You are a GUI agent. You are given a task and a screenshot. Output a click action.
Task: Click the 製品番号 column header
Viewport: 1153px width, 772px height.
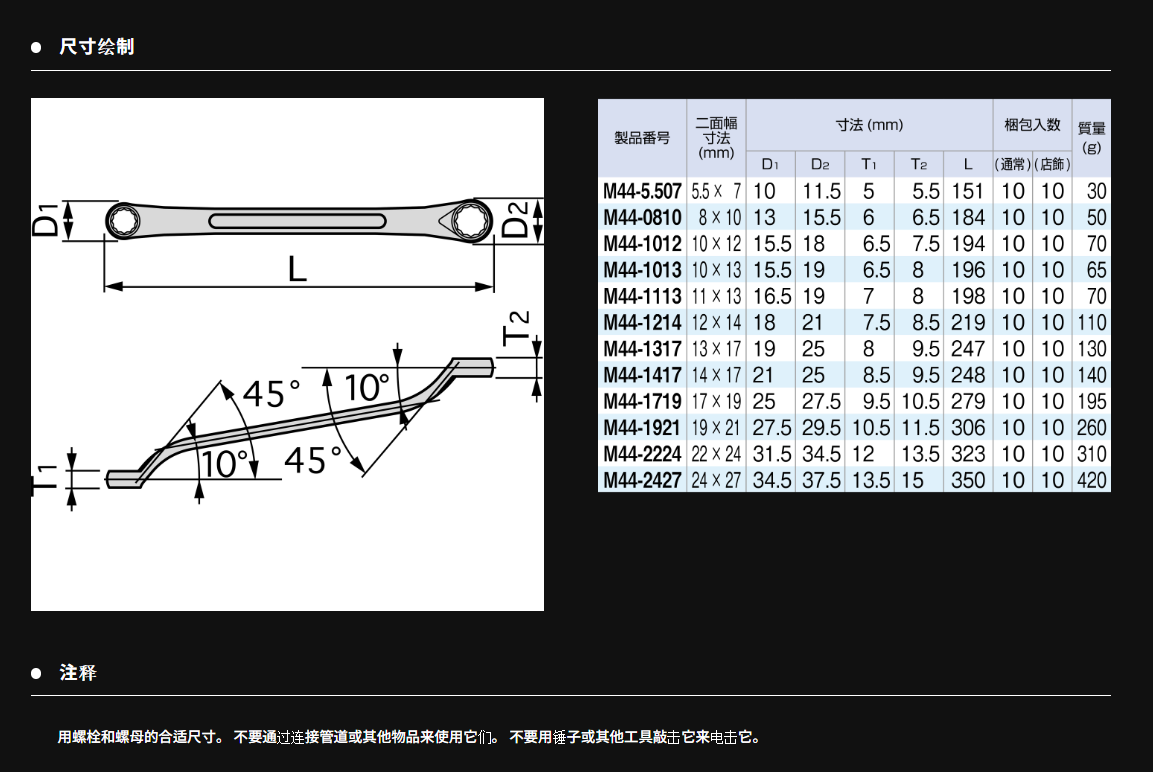pyautogui.click(x=642, y=138)
